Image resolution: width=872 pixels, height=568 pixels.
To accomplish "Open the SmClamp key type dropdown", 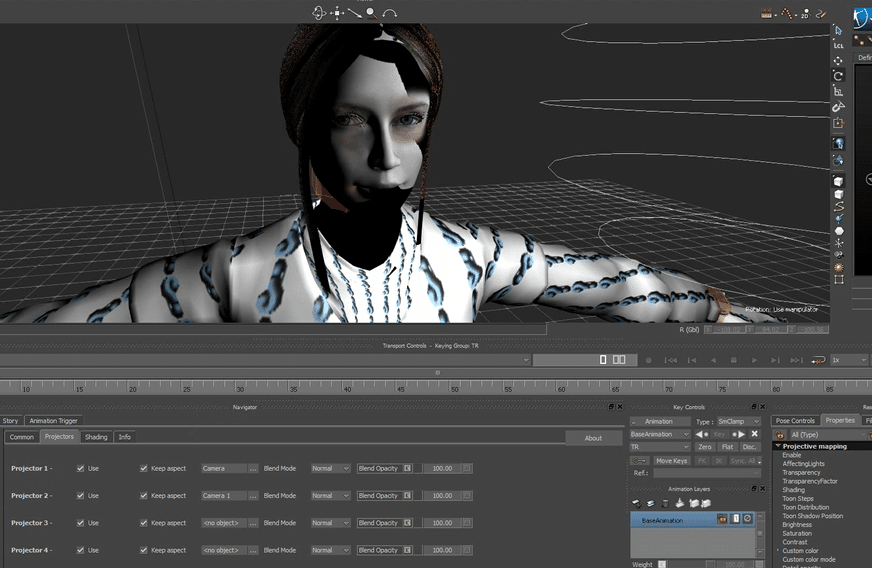I will click(738, 422).
